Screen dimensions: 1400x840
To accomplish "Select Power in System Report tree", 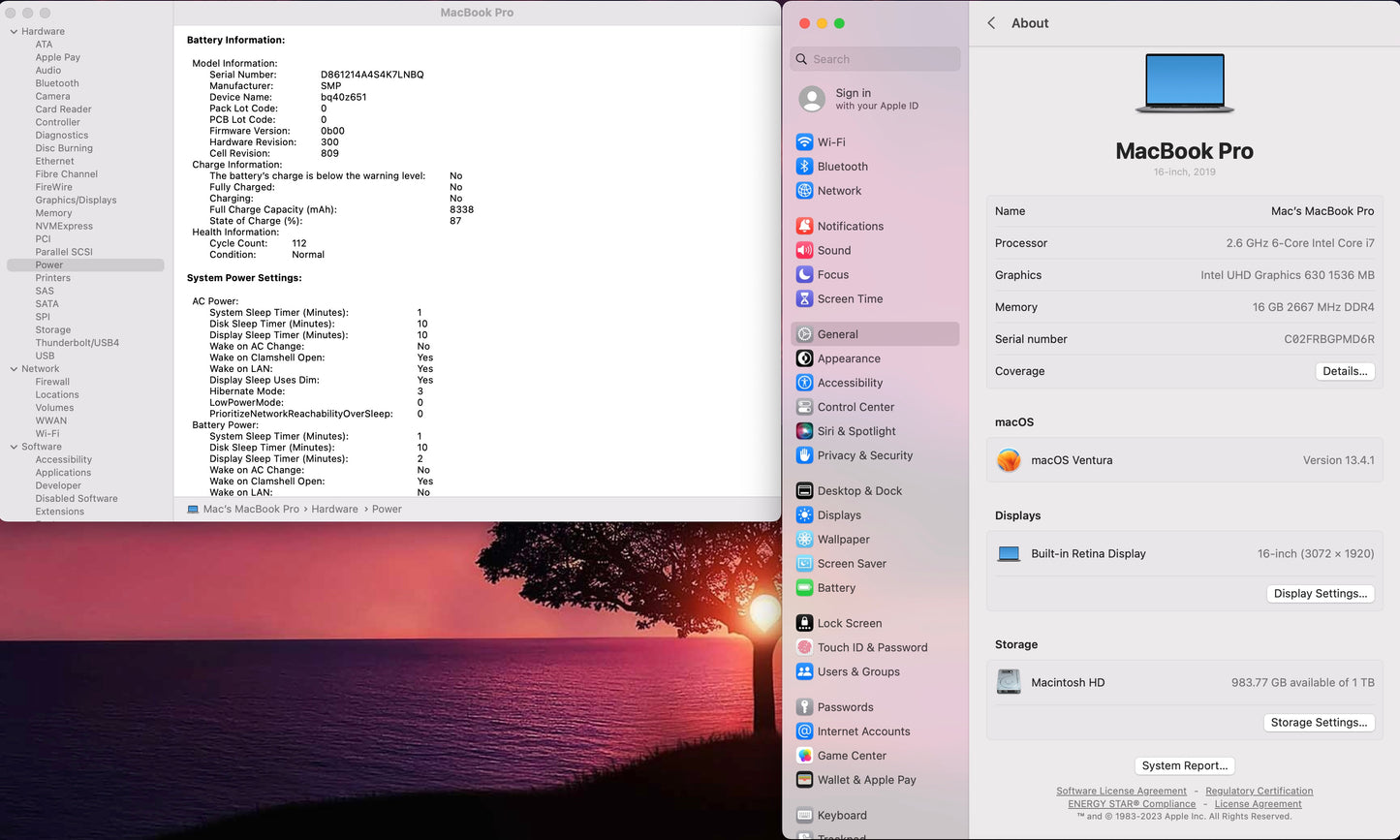I will pyautogui.click(x=85, y=265).
